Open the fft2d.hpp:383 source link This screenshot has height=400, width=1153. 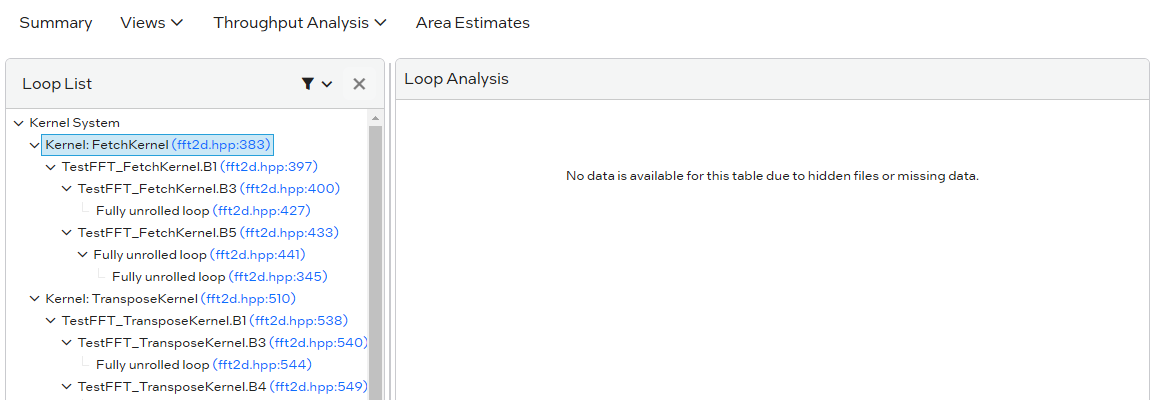221,145
